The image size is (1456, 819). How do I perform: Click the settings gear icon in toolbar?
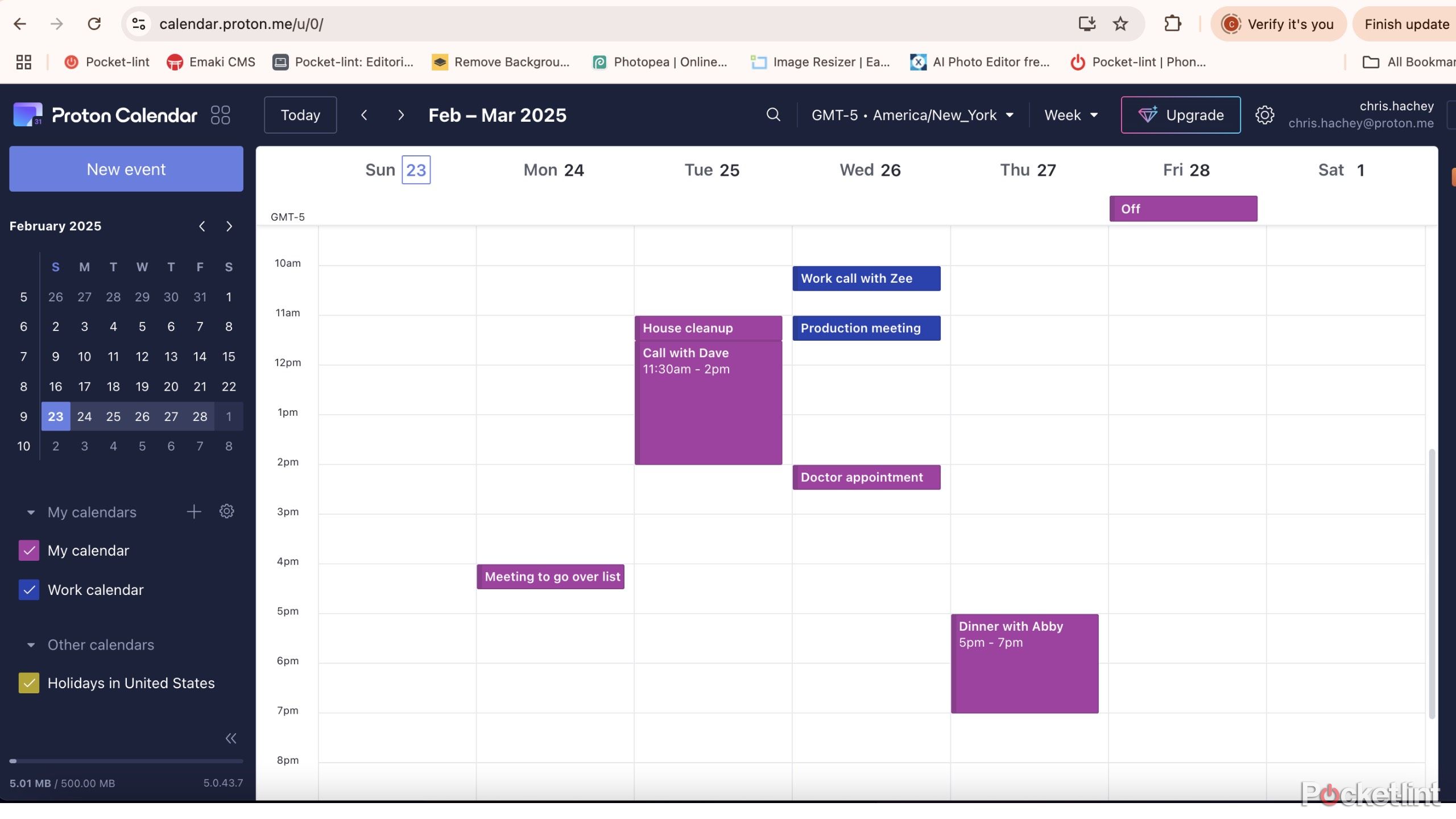[x=1264, y=114]
